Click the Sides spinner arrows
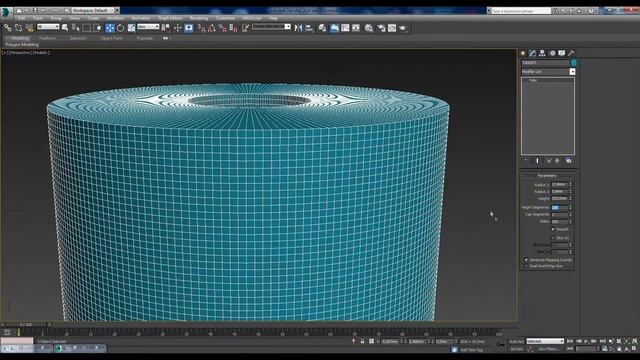Screen dimensions: 640x360 [x=571, y=222]
